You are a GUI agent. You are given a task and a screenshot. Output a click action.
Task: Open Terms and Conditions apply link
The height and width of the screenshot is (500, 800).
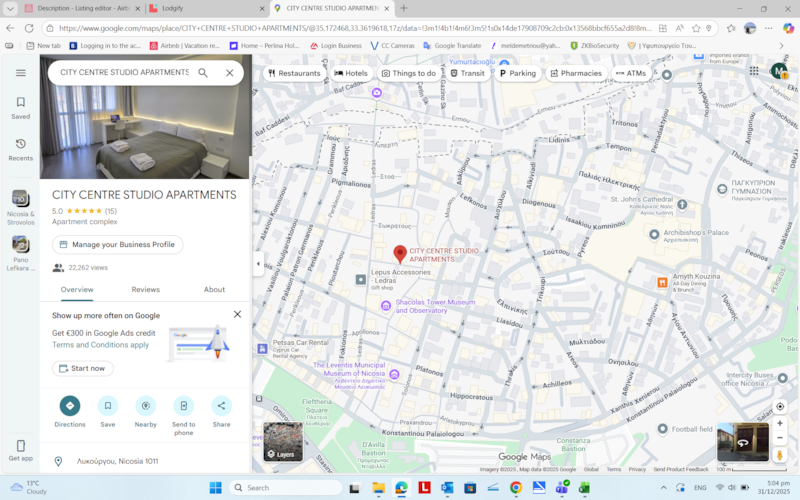coord(101,345)
